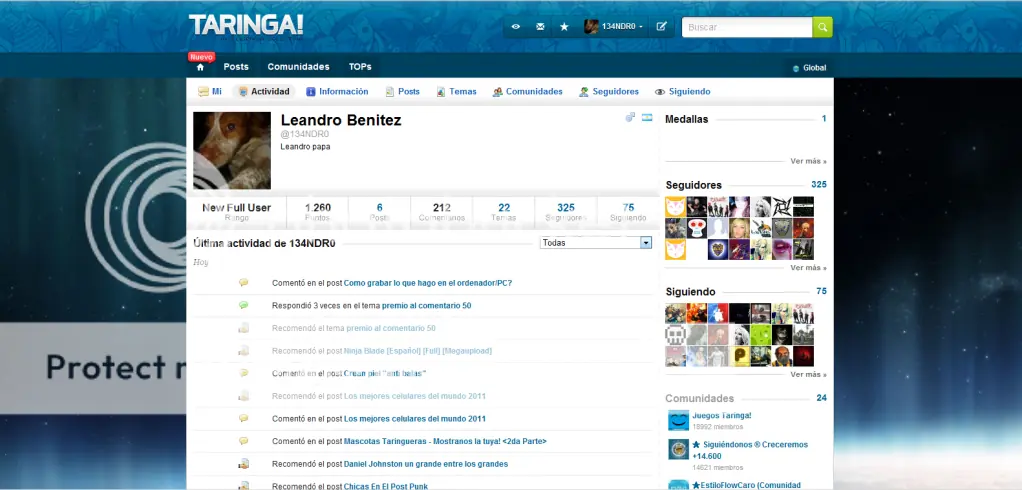Viewport: 1022px width, 490px height.
Task: Open the Todas activity filter dropdown
Action: [x=596, y=242]
